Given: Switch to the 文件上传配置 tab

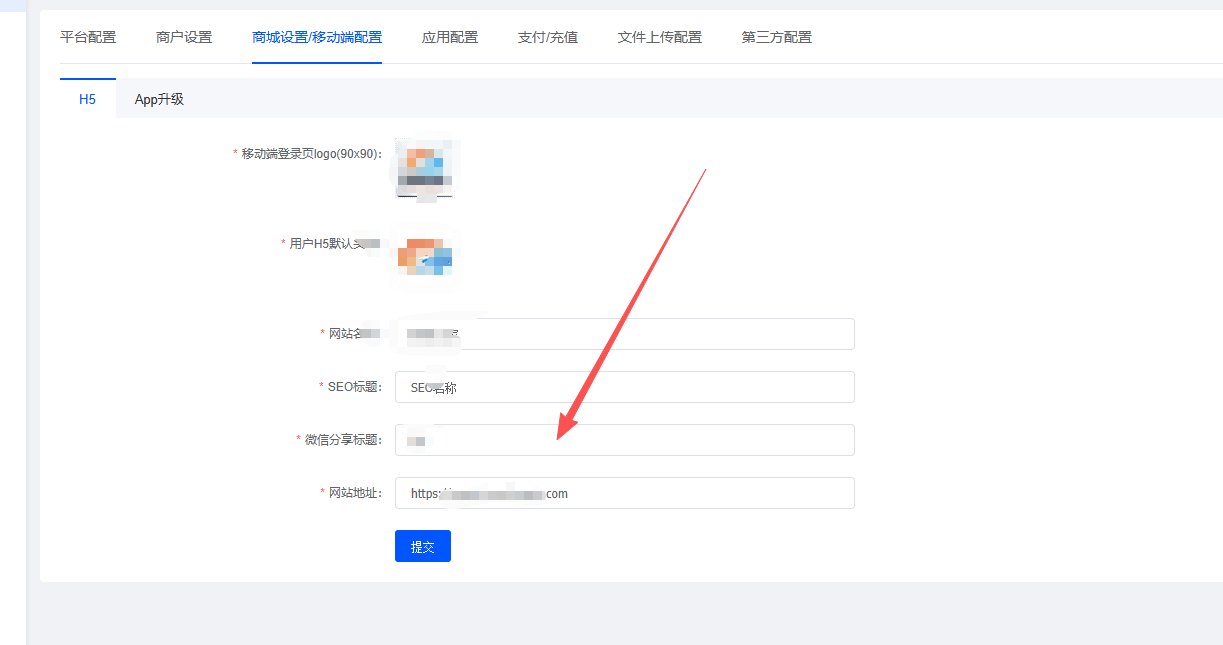Looking at the screenshot, I should (659, 38).
